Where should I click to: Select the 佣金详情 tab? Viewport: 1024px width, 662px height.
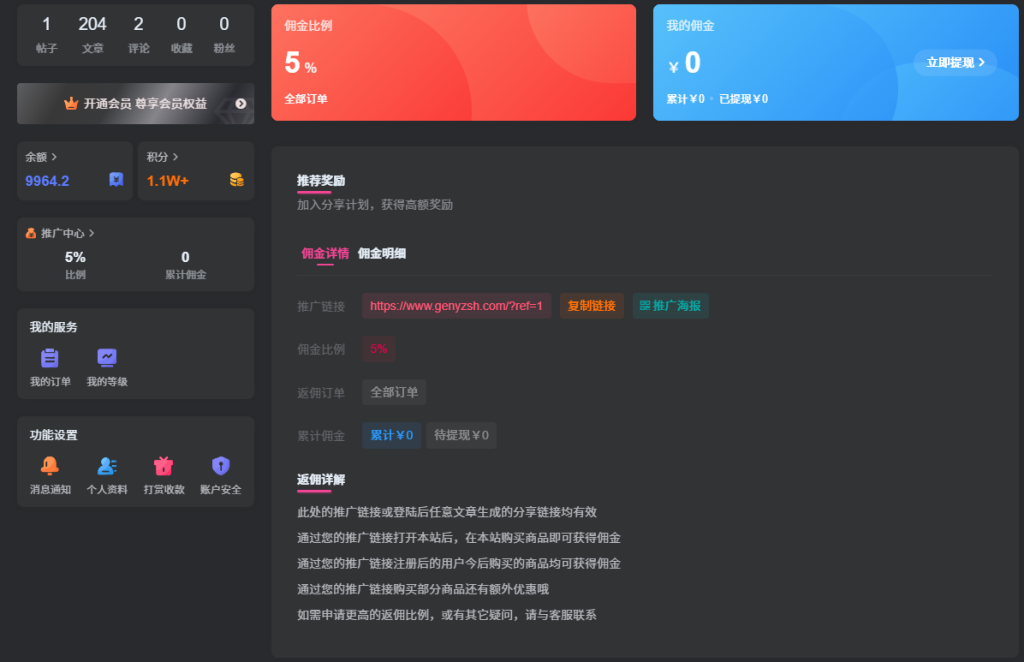click(325, 253)
